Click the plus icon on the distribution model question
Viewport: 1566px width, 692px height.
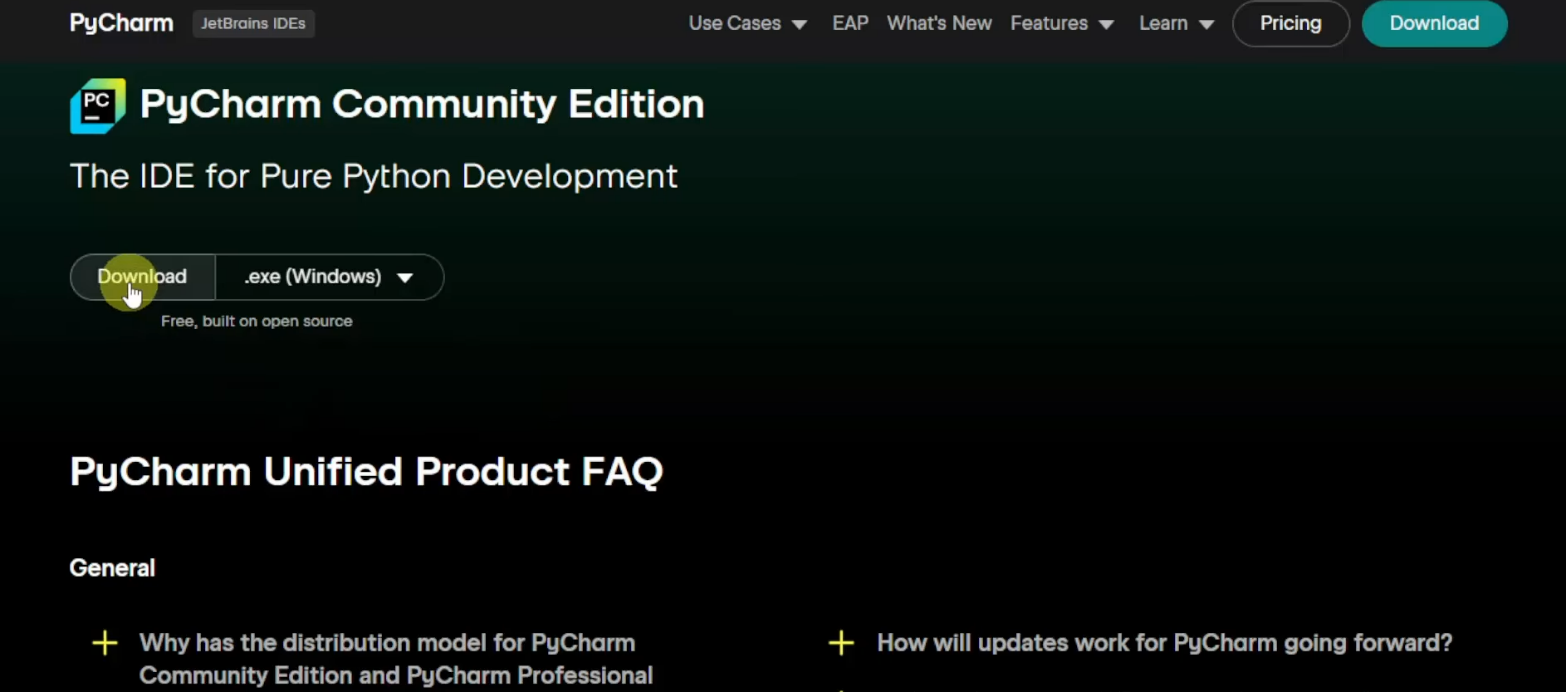pos(105,643)
